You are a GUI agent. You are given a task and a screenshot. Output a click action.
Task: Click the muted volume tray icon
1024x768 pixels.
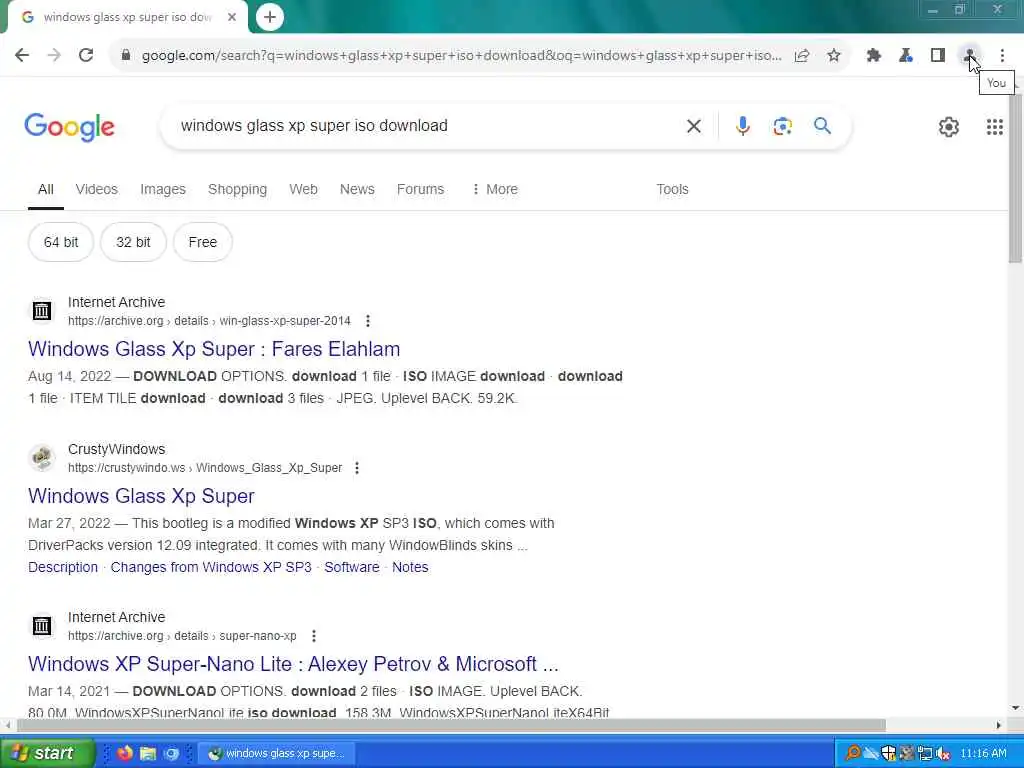(942, 754)
